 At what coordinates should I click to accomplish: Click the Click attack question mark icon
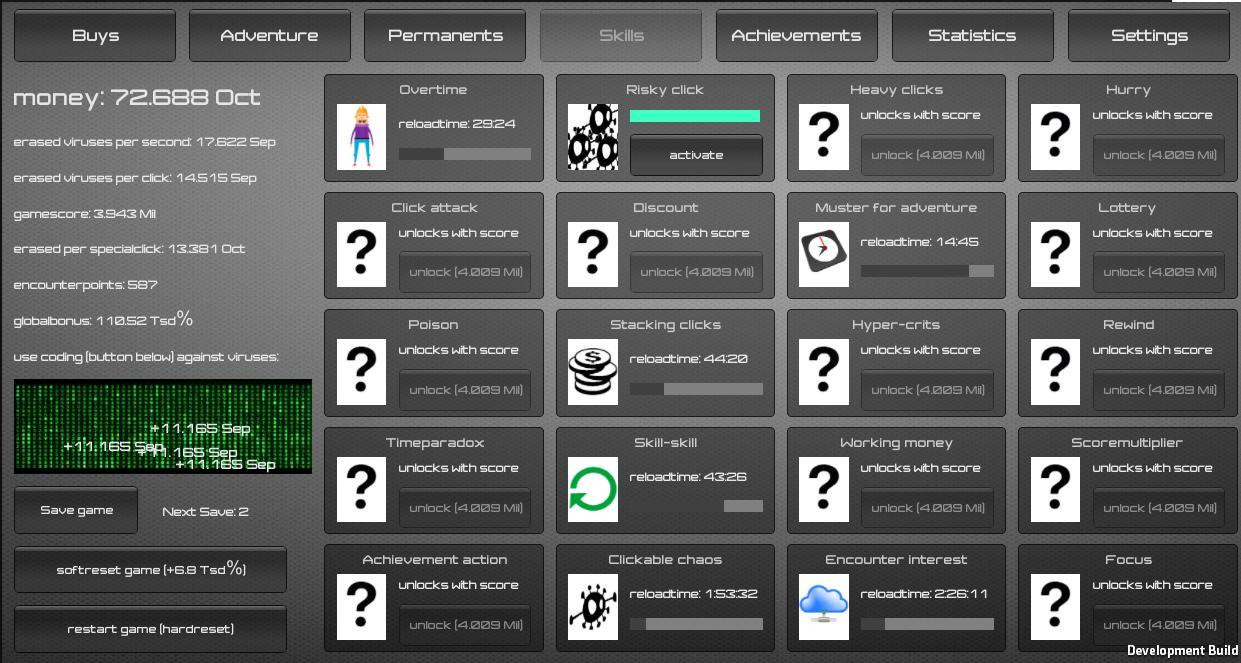point(361,254)
